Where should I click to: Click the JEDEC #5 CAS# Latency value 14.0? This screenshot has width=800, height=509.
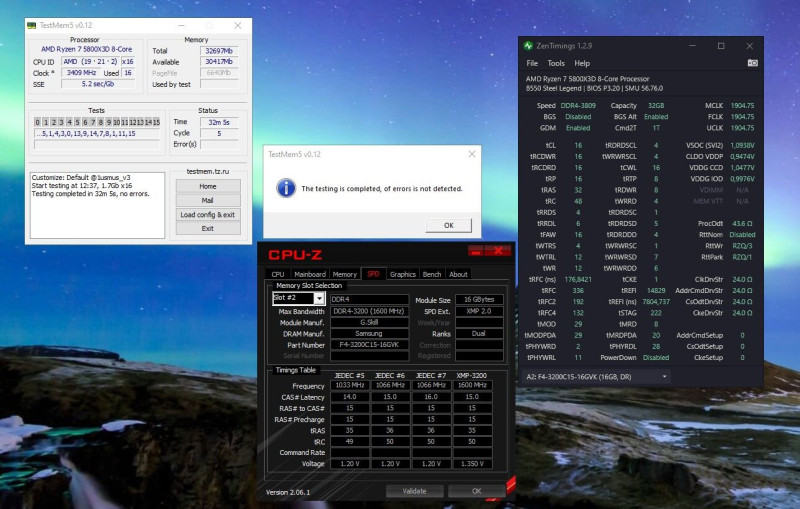click(x=349, y=397)
